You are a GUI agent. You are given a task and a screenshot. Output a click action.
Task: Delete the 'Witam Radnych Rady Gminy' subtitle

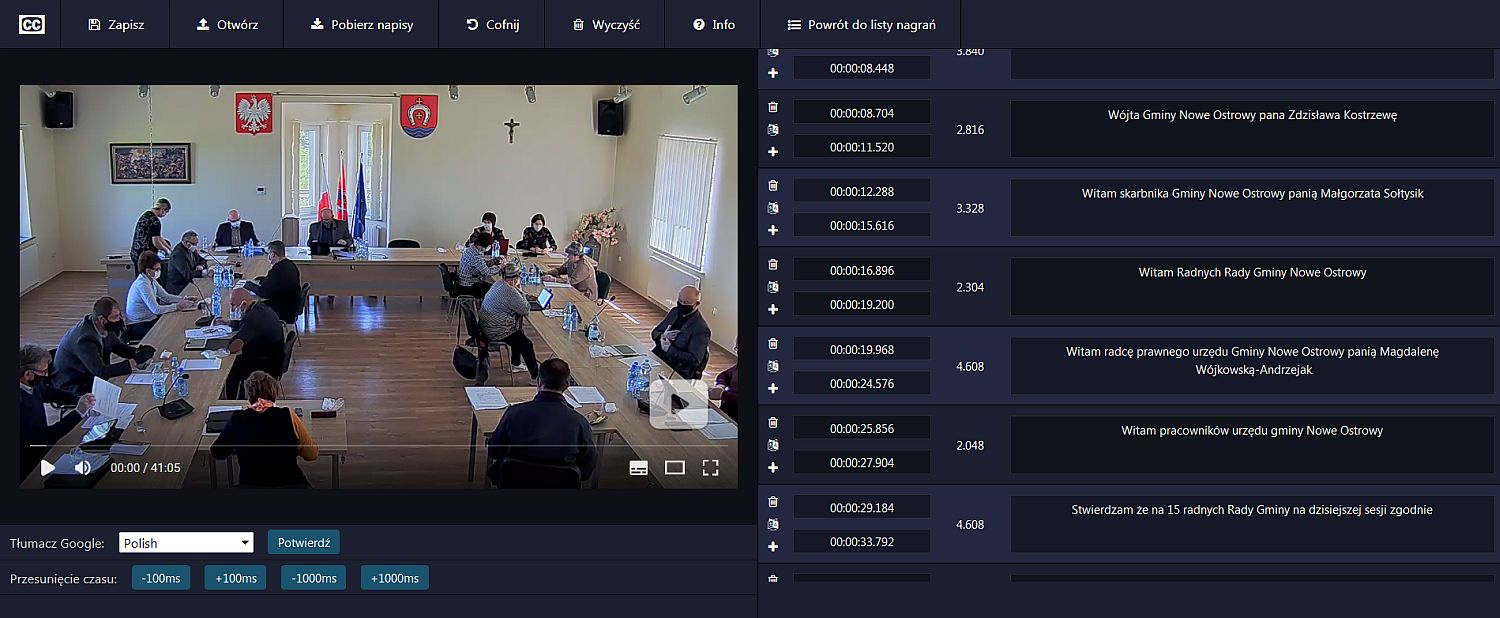pos(772,264)
